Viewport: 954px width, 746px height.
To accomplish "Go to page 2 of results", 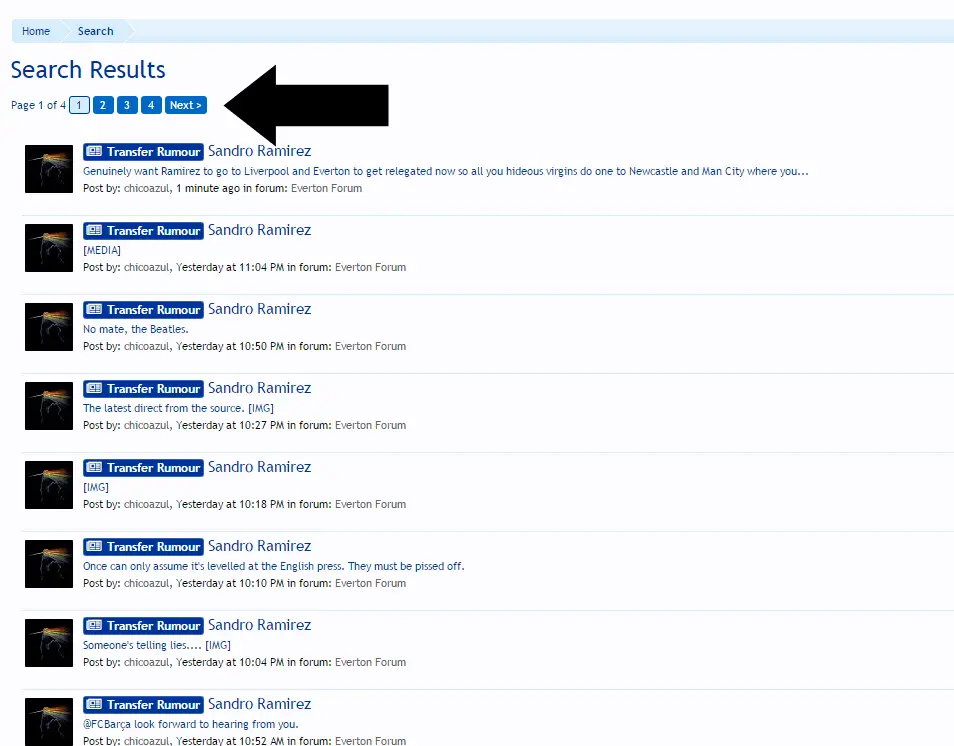I will pyautogui.click(x=102, y=105).
